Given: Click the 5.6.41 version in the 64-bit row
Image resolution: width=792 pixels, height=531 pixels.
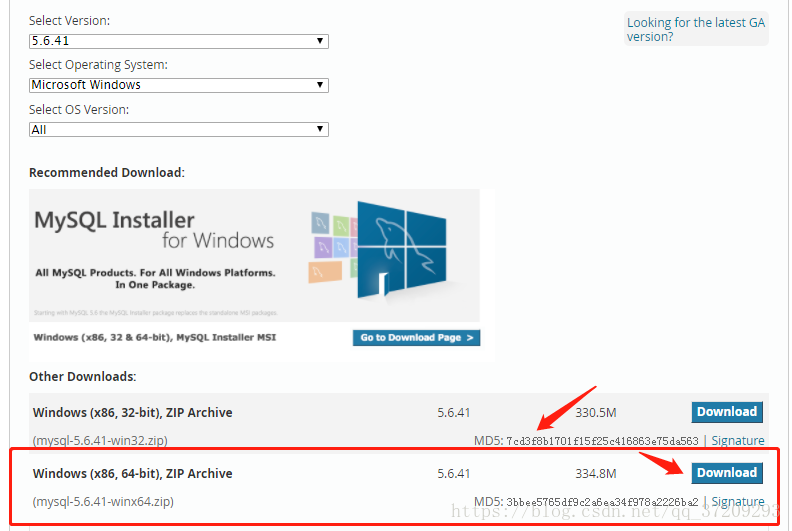Looking at the screenshot, I should click(x=453, y=474).
